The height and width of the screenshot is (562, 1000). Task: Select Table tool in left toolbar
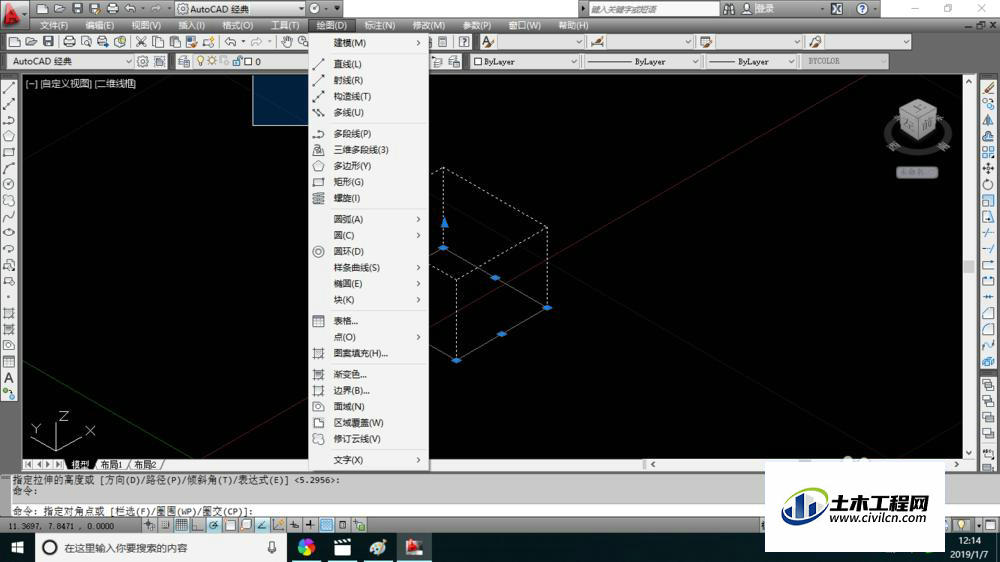(9, 362)
